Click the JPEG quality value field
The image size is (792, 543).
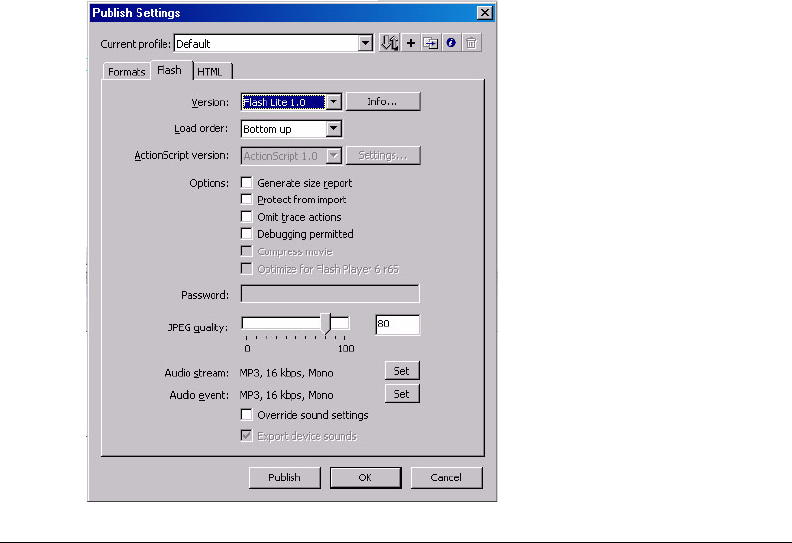398,324
